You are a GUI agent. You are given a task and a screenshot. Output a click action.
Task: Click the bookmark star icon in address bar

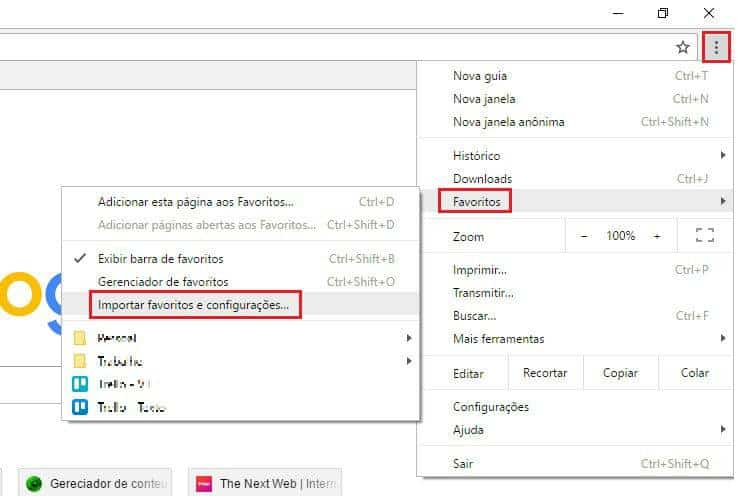point(683,47)
